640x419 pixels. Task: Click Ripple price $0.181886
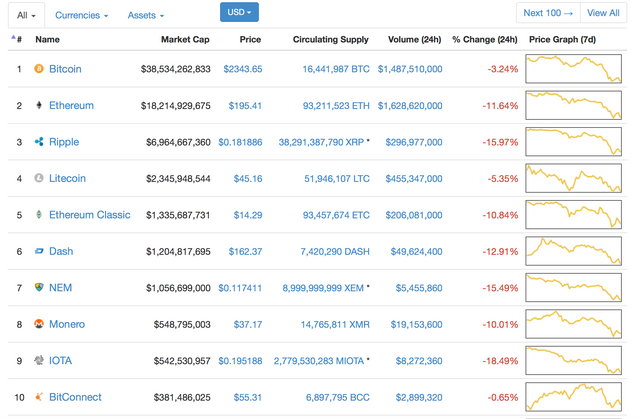tap(240, 142)
